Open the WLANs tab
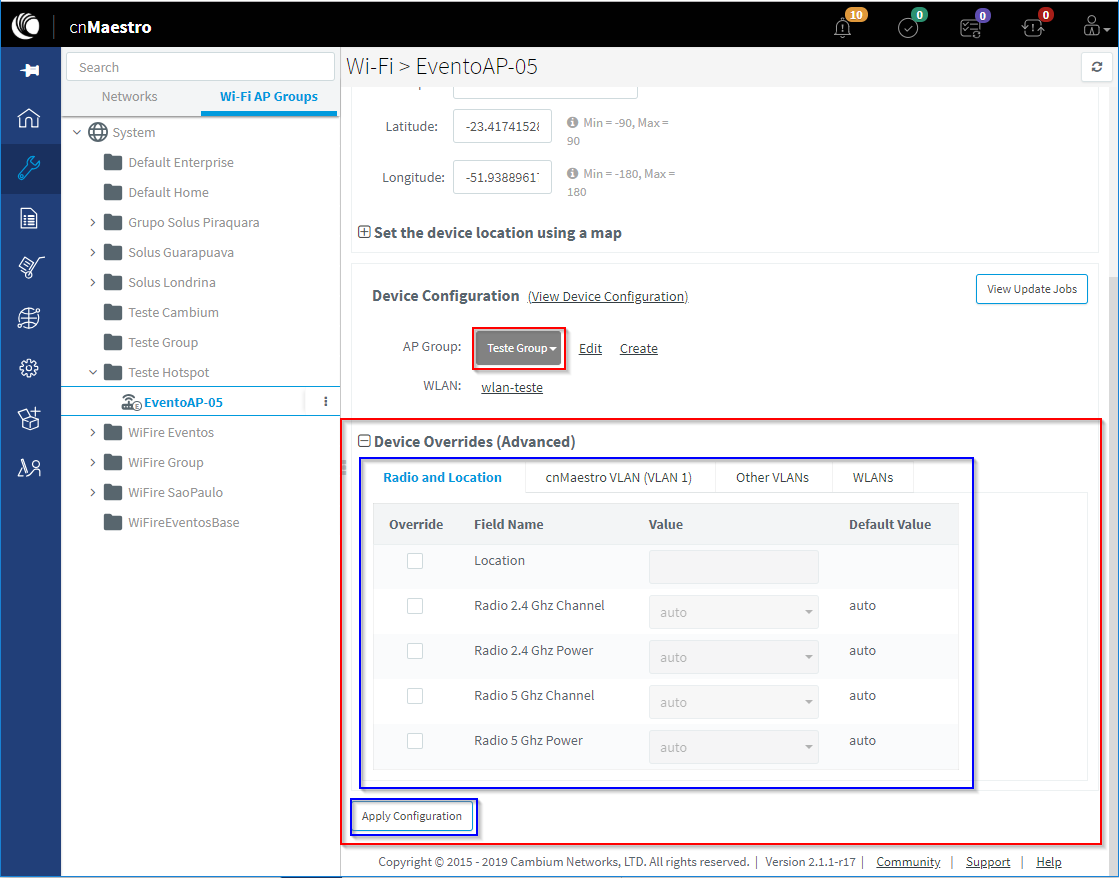The image size is (1119, 878). (x=873, y=478)
